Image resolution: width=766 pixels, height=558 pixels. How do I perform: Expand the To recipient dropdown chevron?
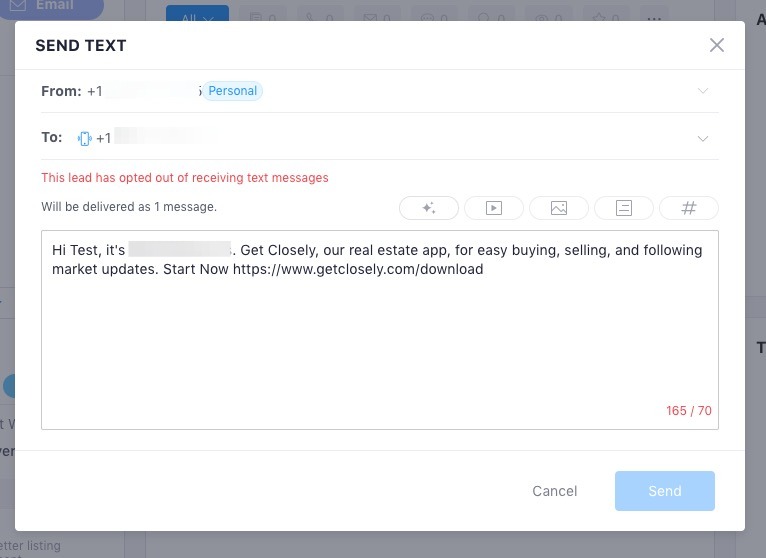[702, 139]
